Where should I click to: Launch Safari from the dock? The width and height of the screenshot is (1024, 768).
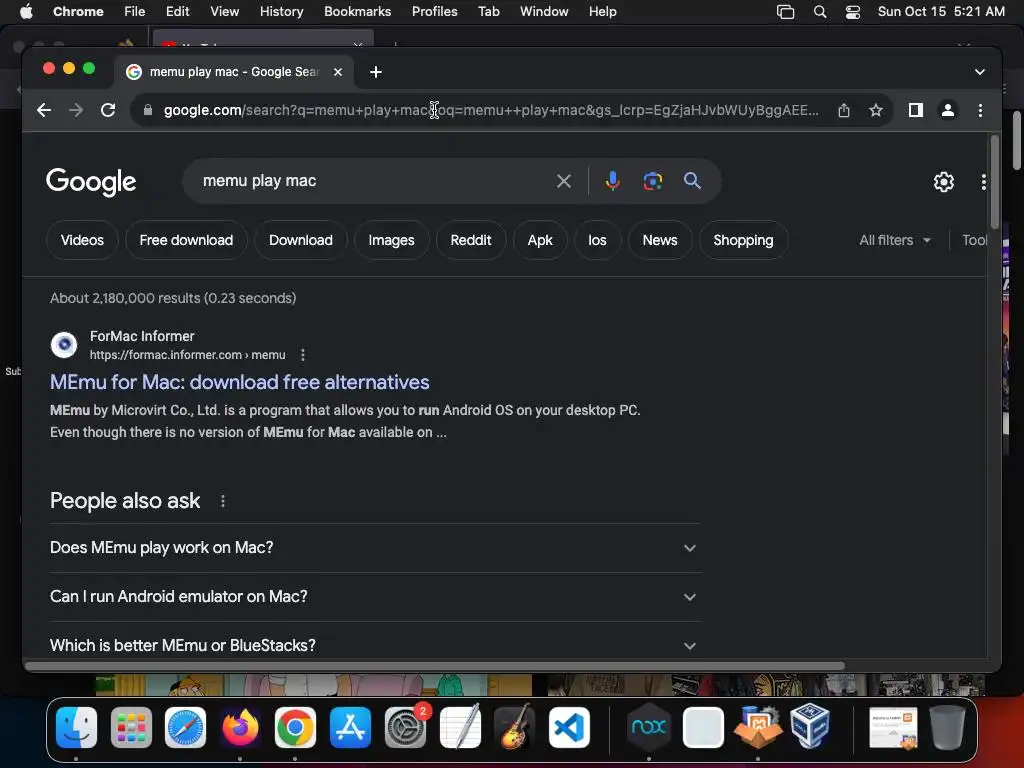185,727
